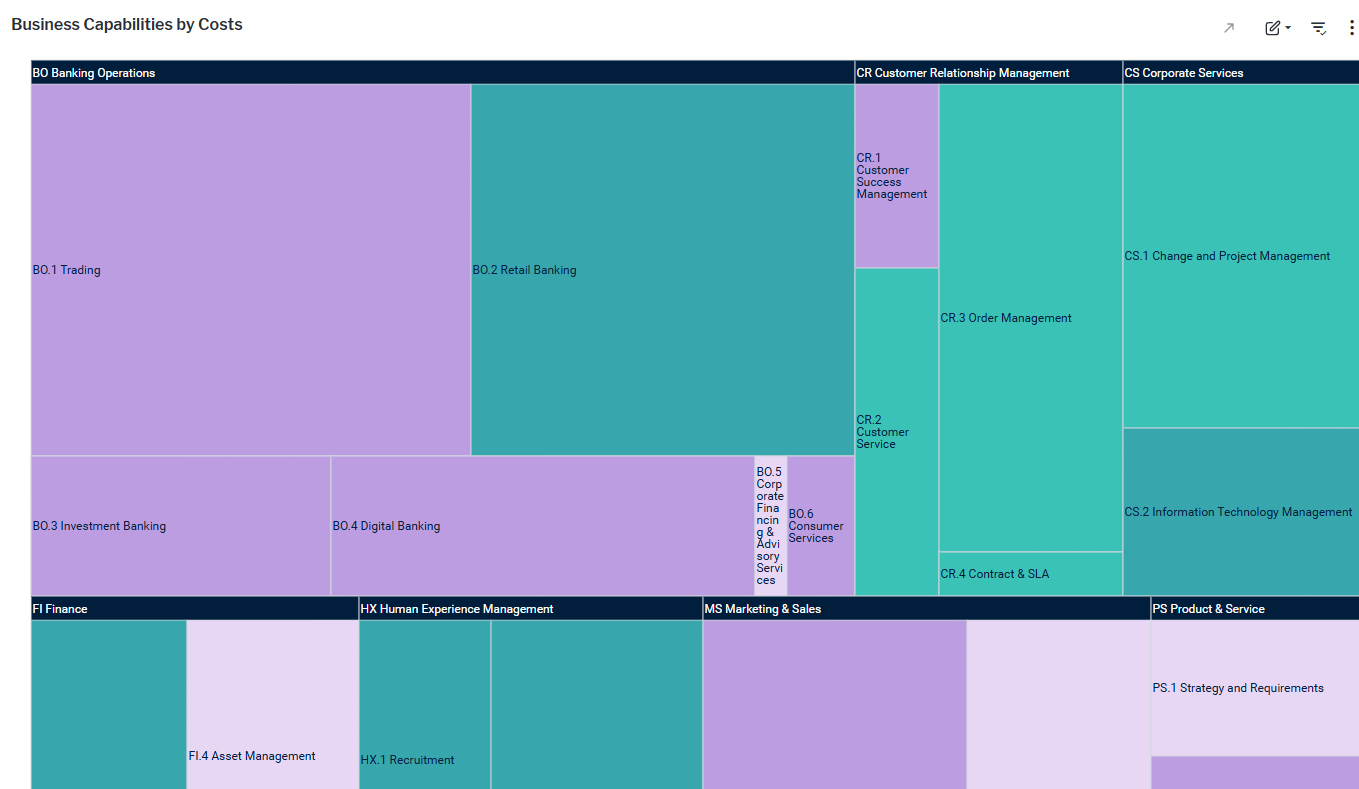The height and width of the screenshot is (789, 1359).
Task: Select the CR.3 Order Management tile
Action: [x=1030, y=318]
